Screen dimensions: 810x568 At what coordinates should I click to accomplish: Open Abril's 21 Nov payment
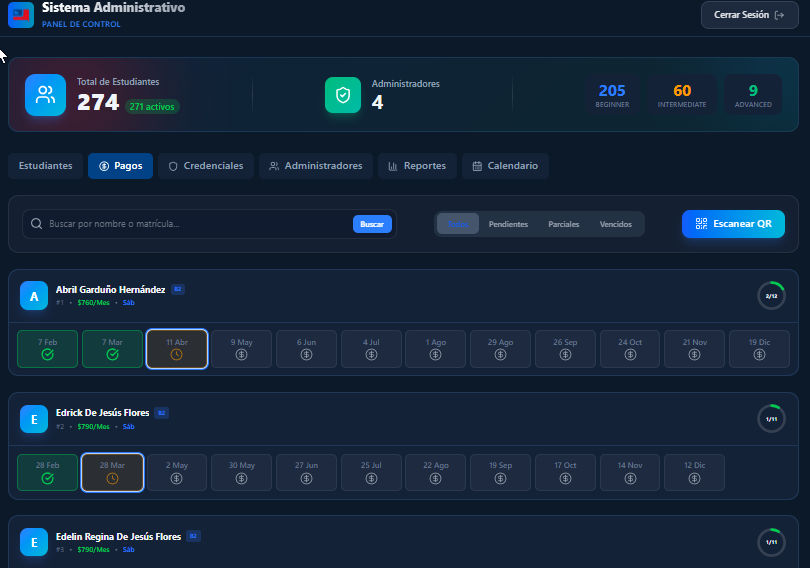pos(694,349)
